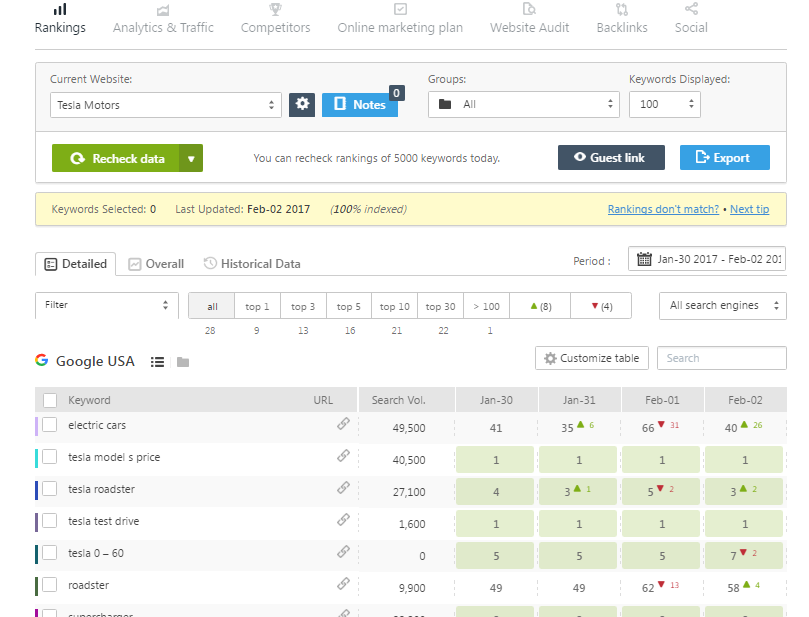Switch to Backlinks tab

(x=622, y=19)
